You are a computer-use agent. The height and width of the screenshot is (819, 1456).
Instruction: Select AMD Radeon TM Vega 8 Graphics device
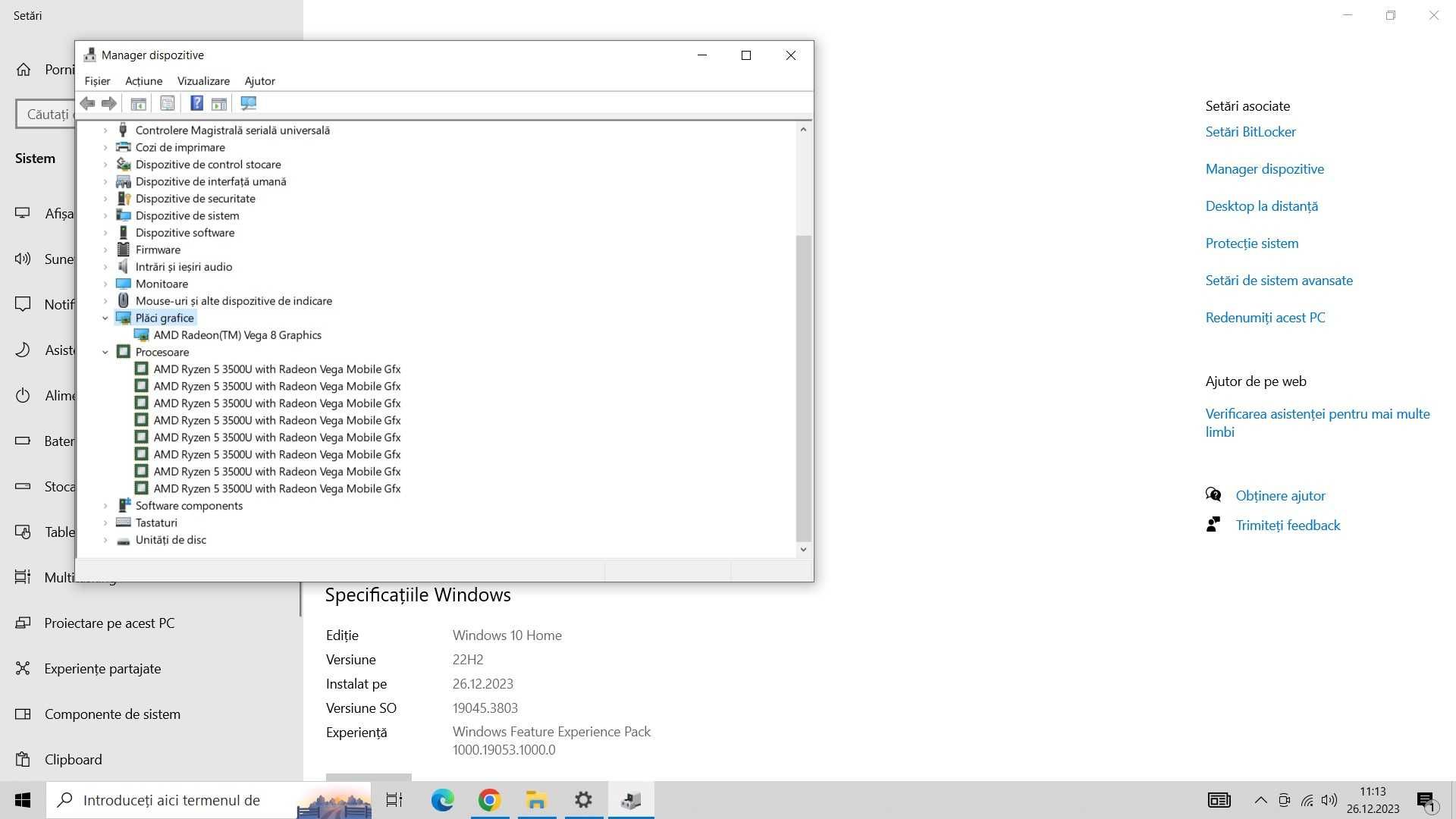coord(237,334)
